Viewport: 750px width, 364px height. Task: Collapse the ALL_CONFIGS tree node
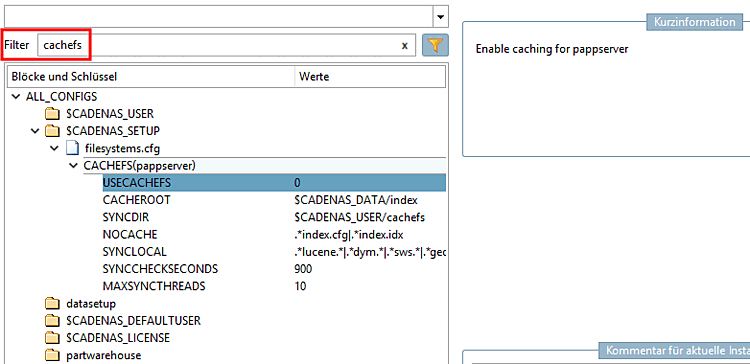tap(17, 97)
